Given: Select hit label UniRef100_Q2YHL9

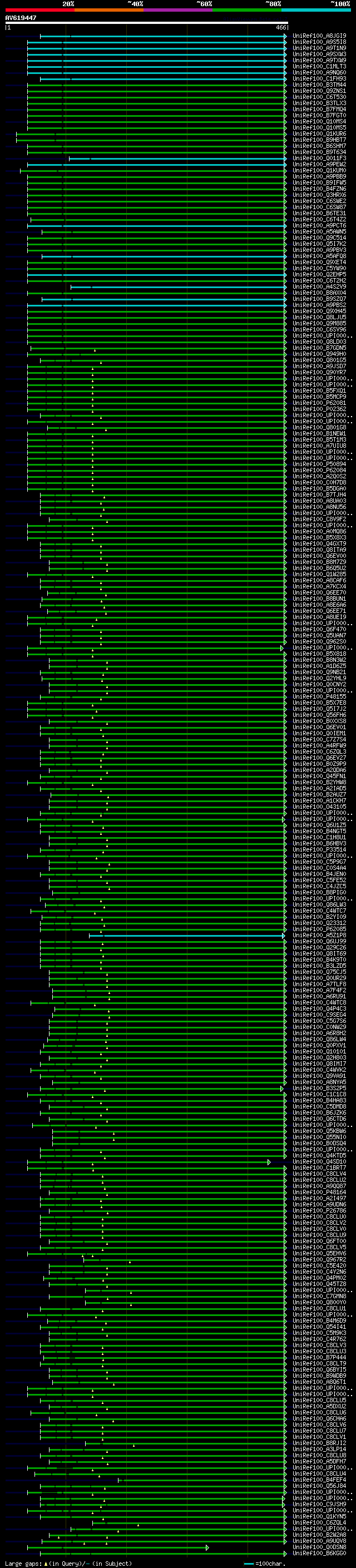Looking at the screenshot, I should click(x=319, y=678).
